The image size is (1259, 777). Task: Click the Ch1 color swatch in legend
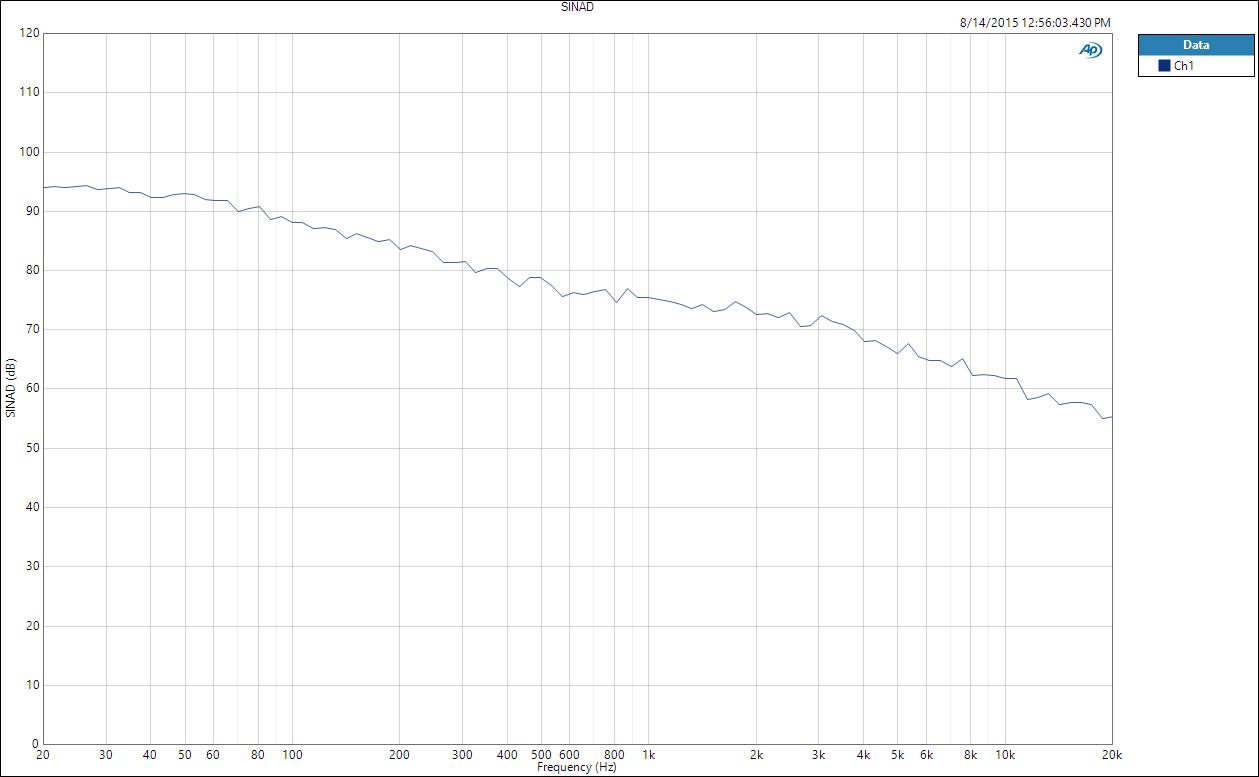click(x=1164, y=66)
